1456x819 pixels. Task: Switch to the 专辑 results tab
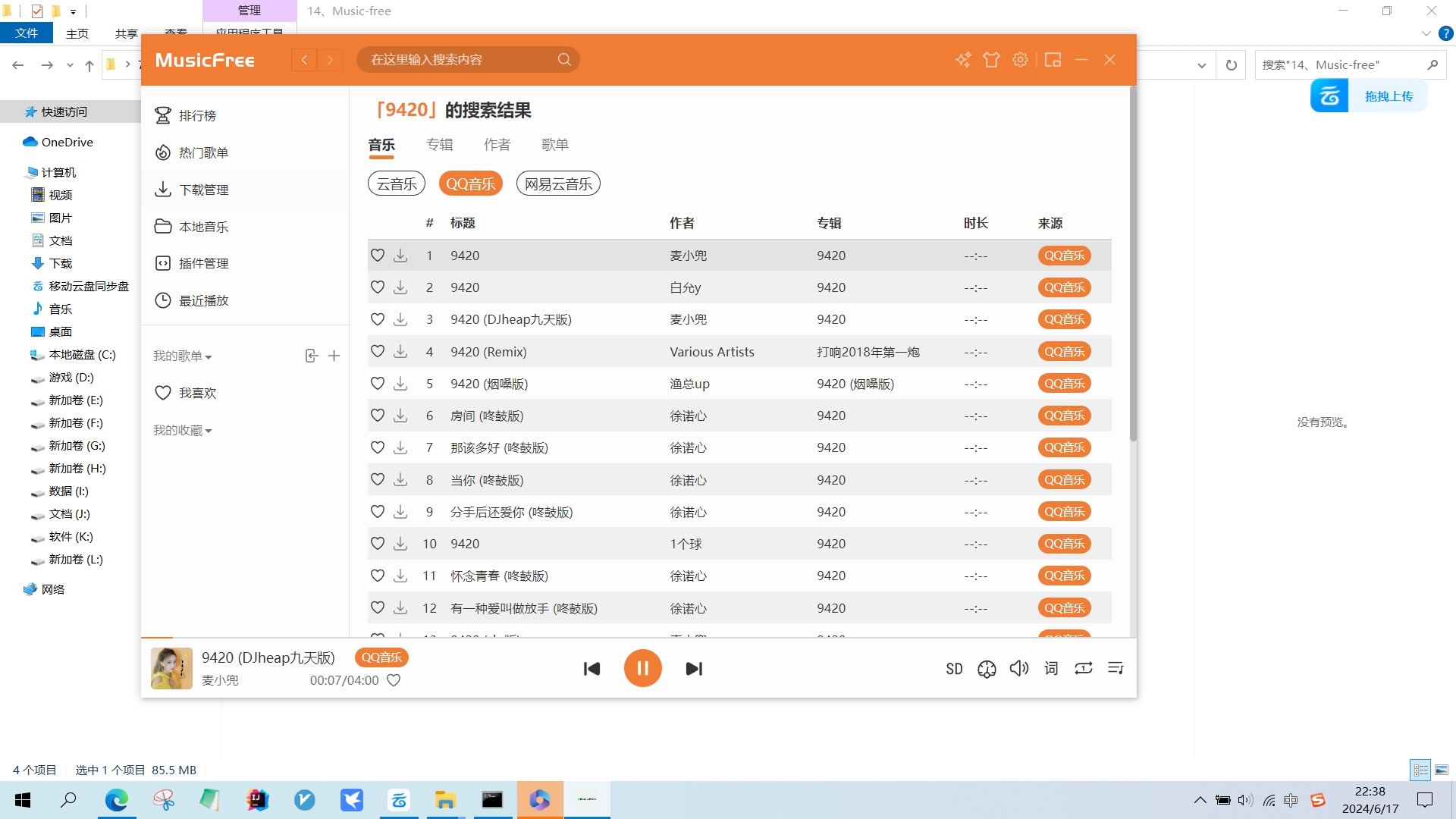click(439, 145)
